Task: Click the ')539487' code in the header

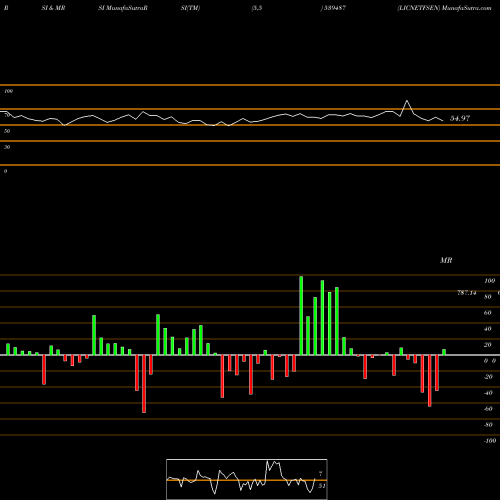Action: coord(333,8)
